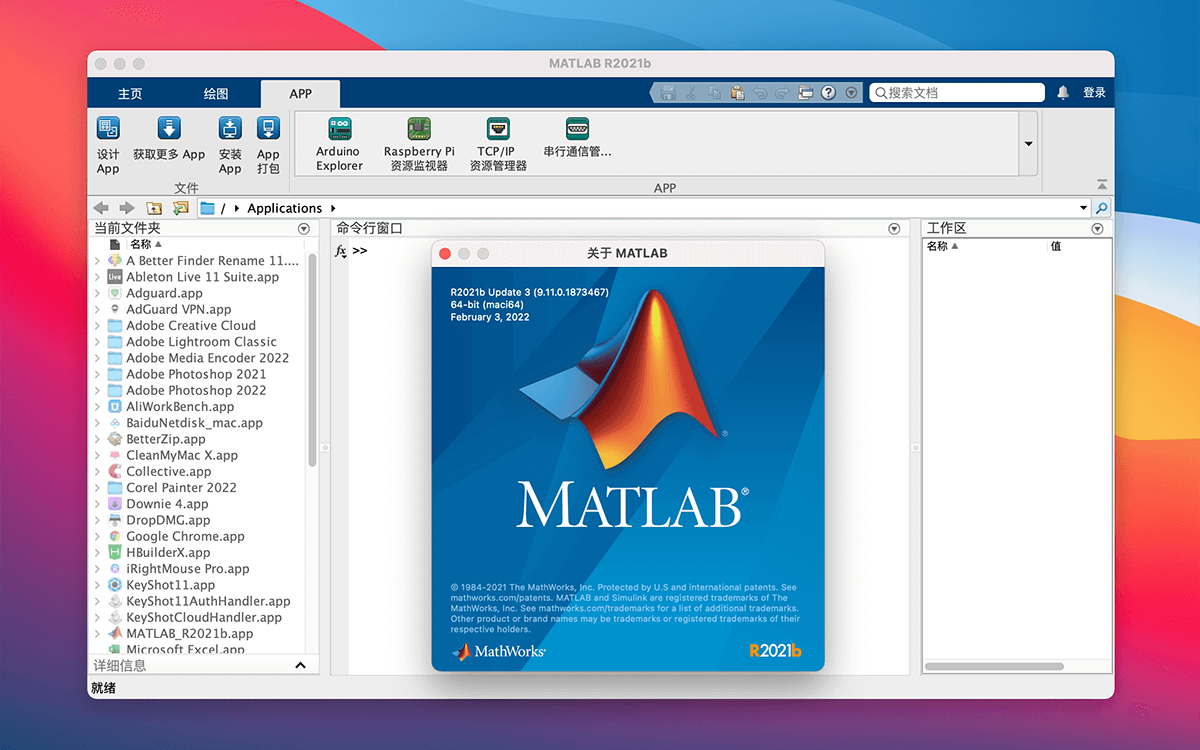Select Adguard.app in Current Folder

pos(164,294)
